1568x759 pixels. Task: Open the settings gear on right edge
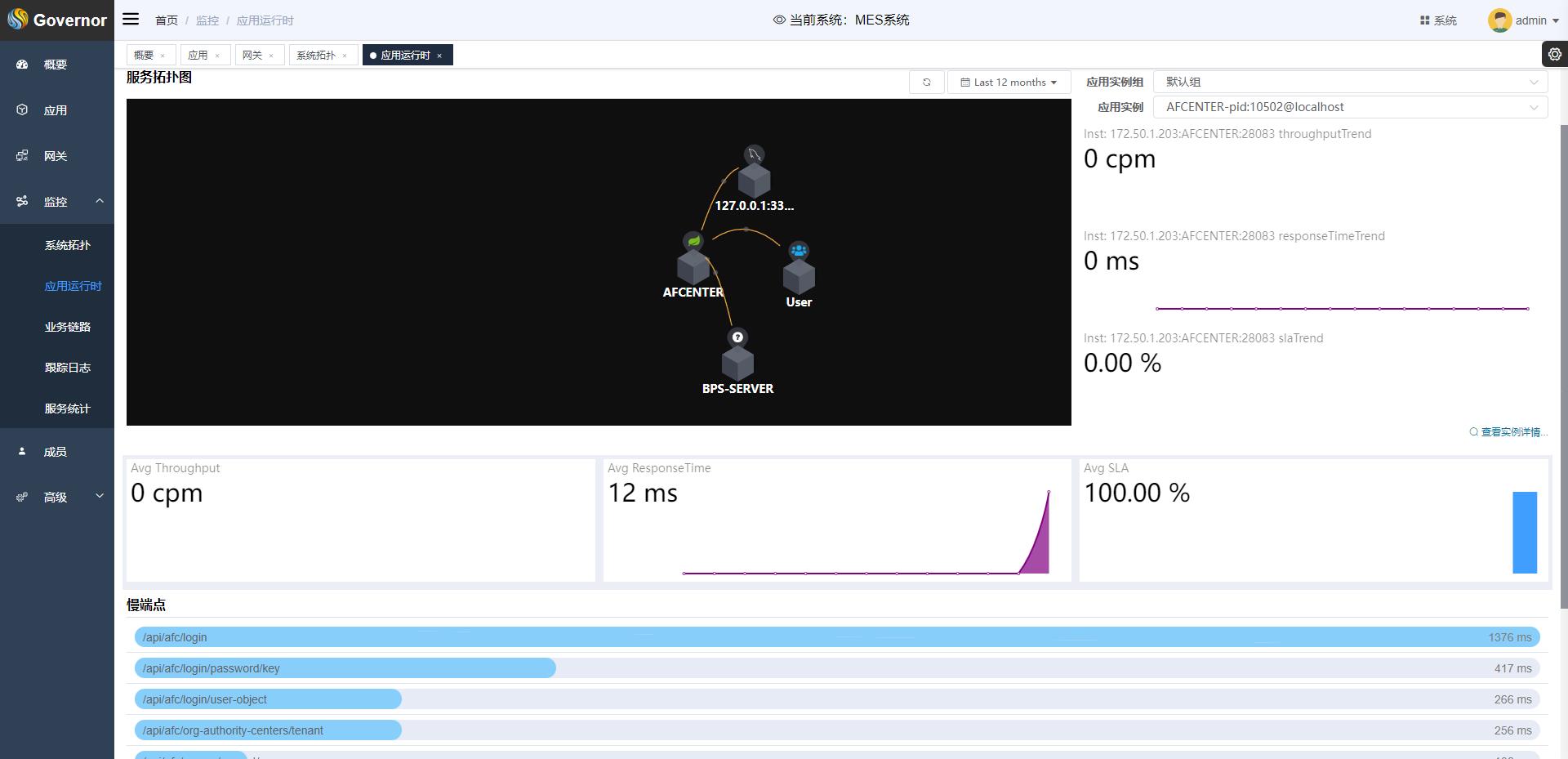(1554, 54)
